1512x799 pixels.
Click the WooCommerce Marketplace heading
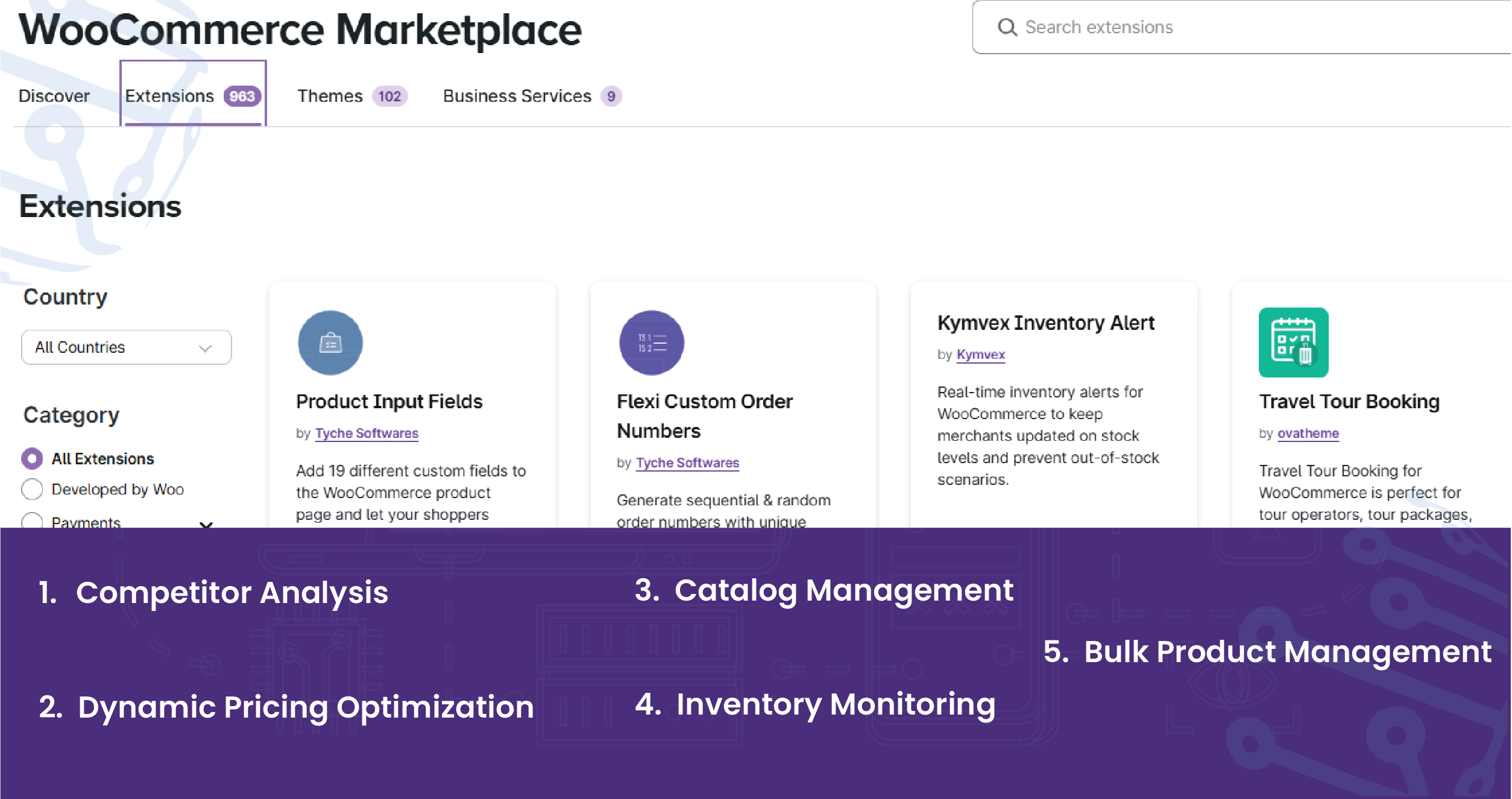[x=300, y=30]
